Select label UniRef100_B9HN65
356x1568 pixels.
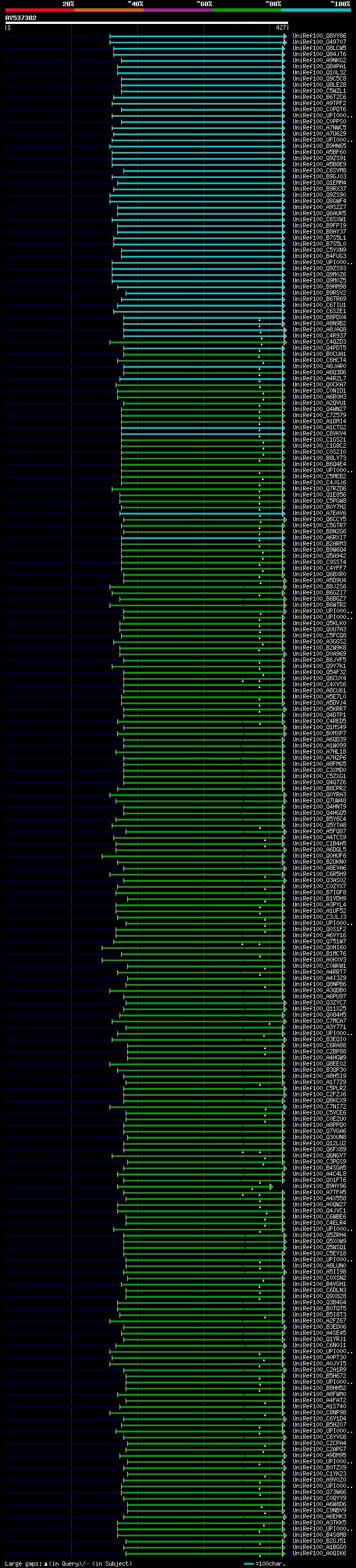(319, 146)
